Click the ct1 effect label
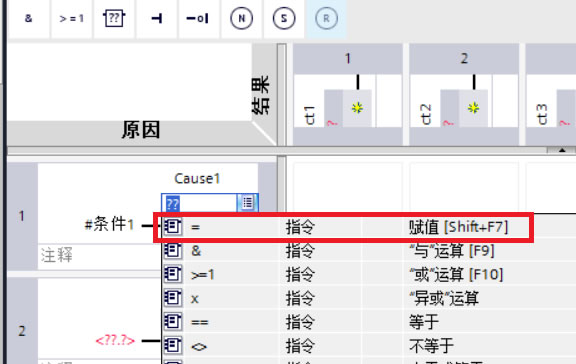This screenshot has width=576, height=364. (310, 115)
